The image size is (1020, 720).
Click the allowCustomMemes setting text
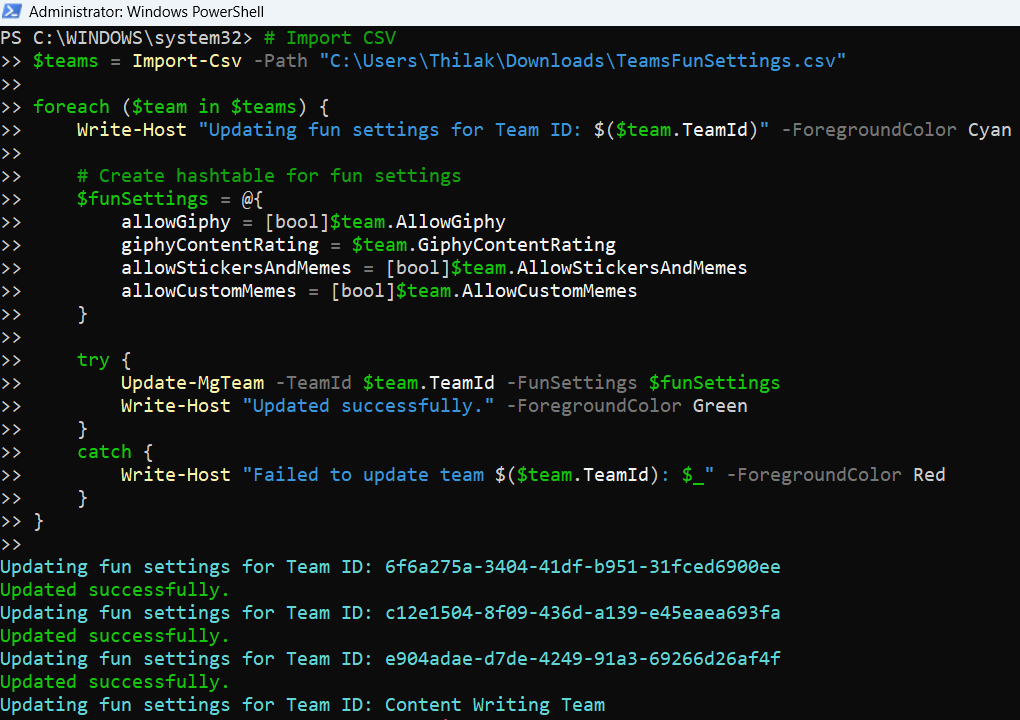[206, 290]
